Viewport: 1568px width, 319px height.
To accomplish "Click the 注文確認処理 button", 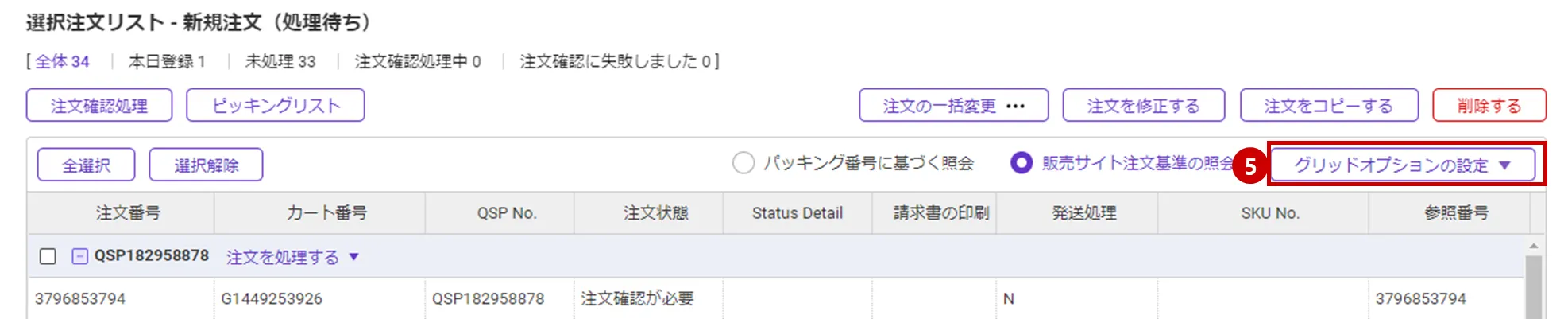I will 98,106.
